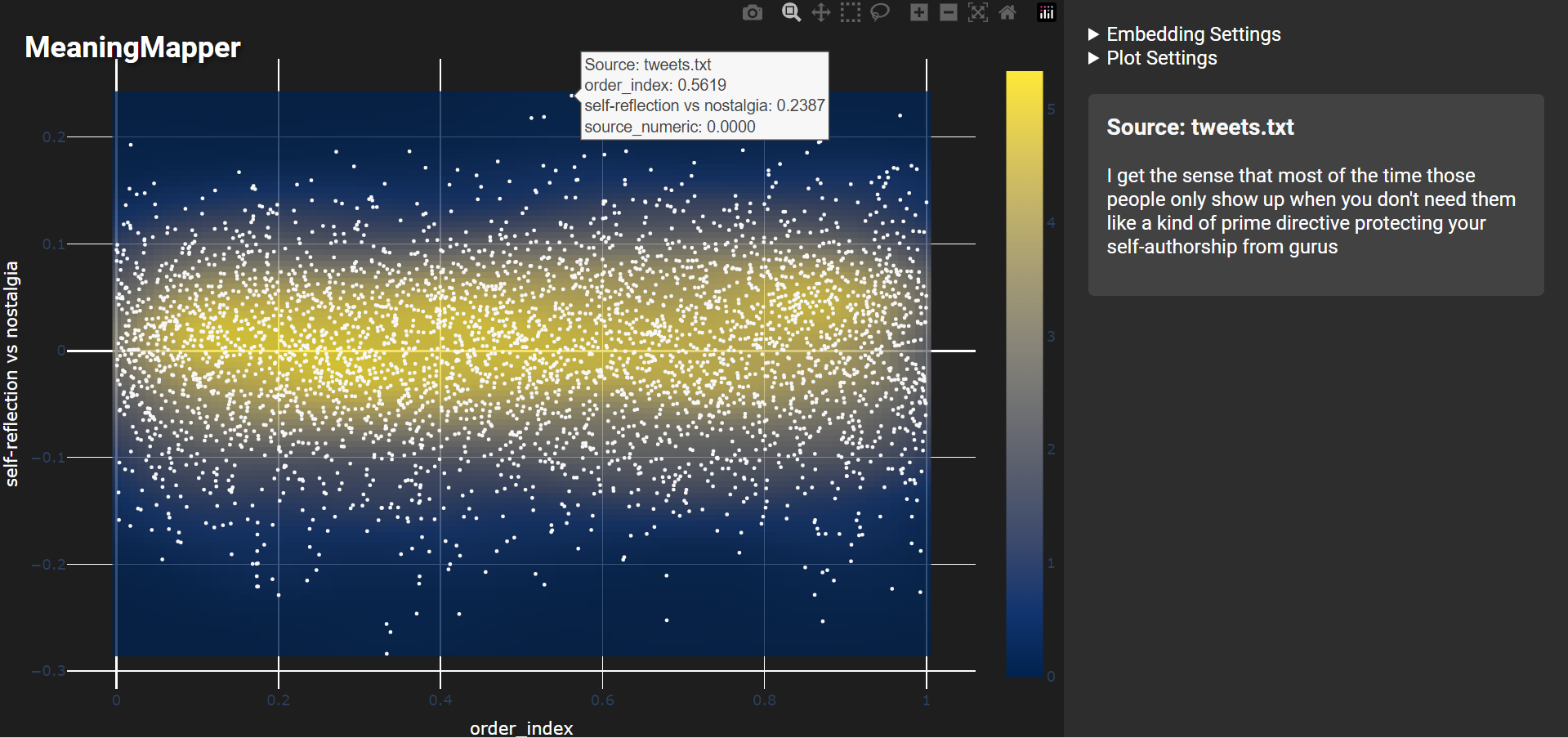This screenshot has height=738, width=1568.
Task: Click colorbar tick label 3
Action: click(1052, 337)
